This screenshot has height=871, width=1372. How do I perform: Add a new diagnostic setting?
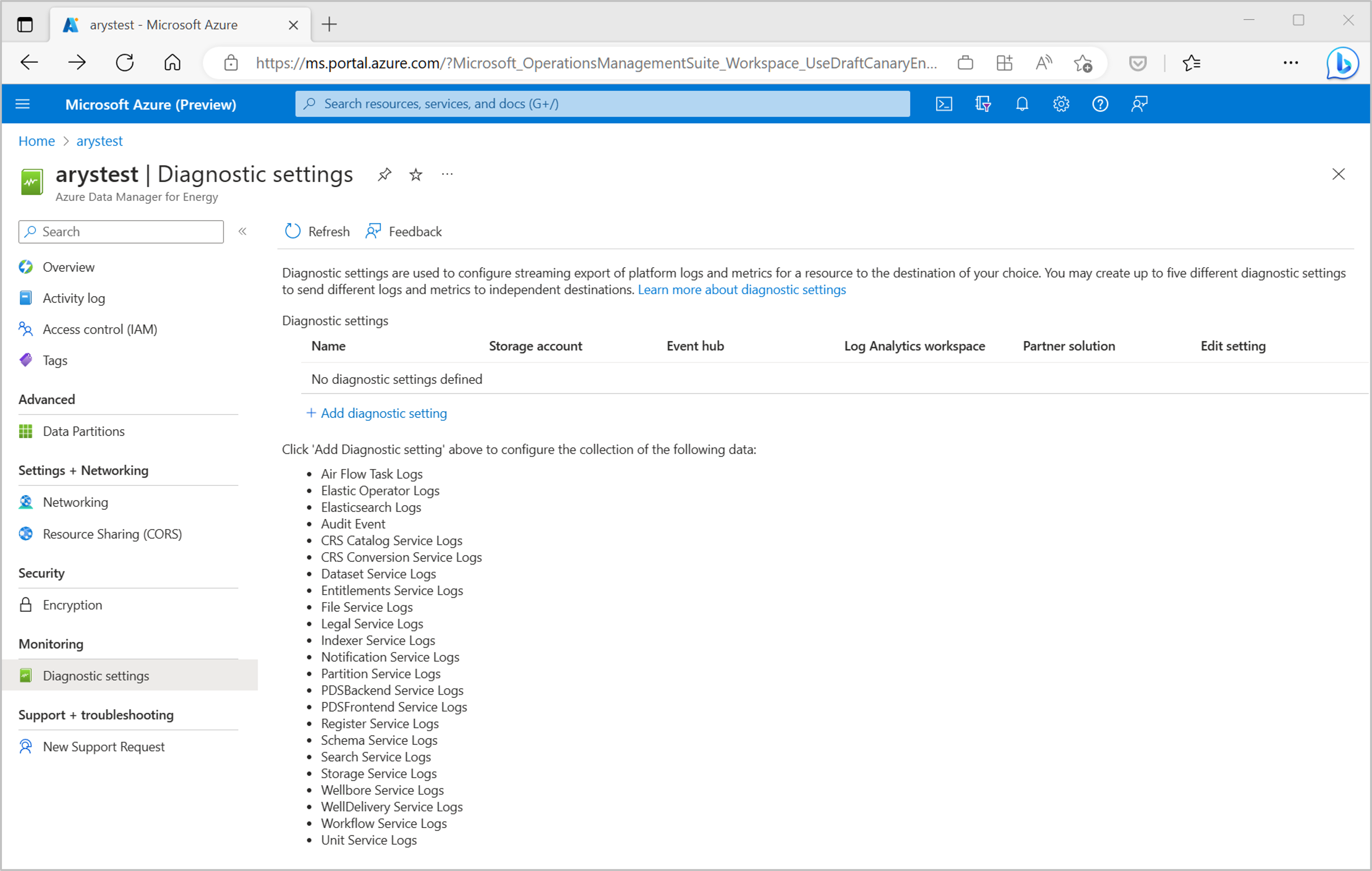[x=376, y=413]
